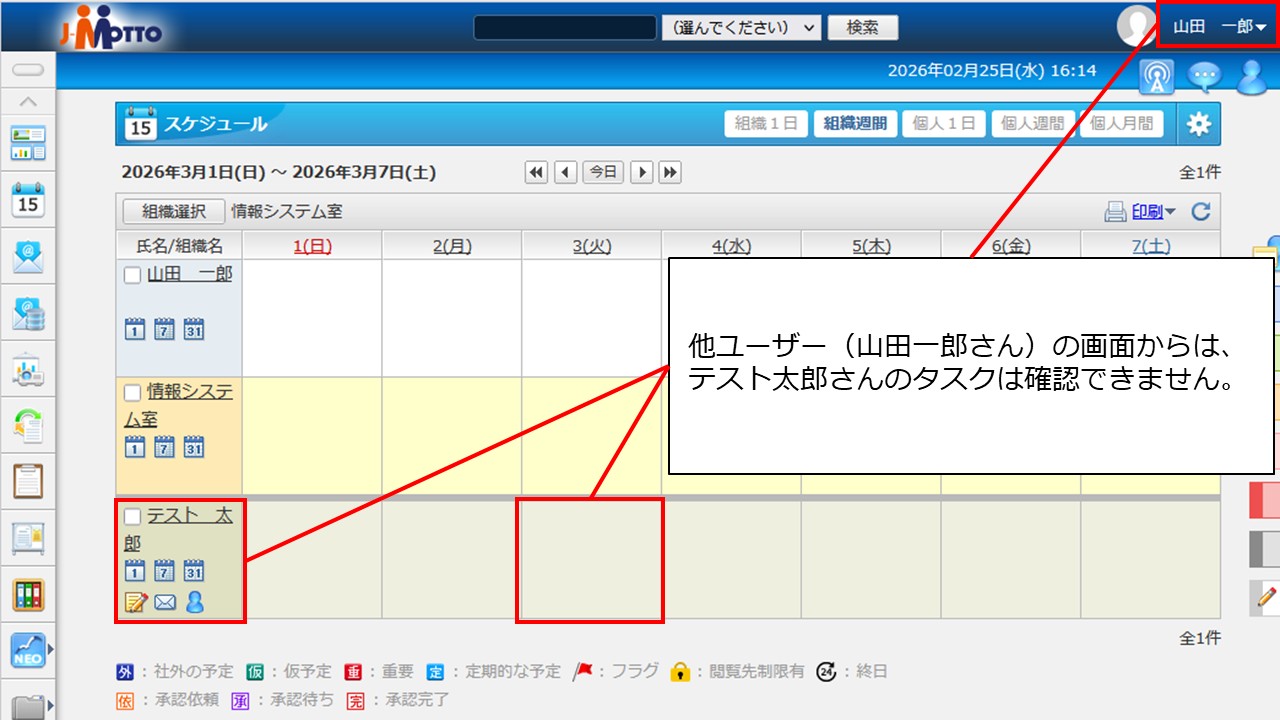Open the (選んでください) search category dropdown
This screenshot has width=1280, height=720.
point(741,27)
